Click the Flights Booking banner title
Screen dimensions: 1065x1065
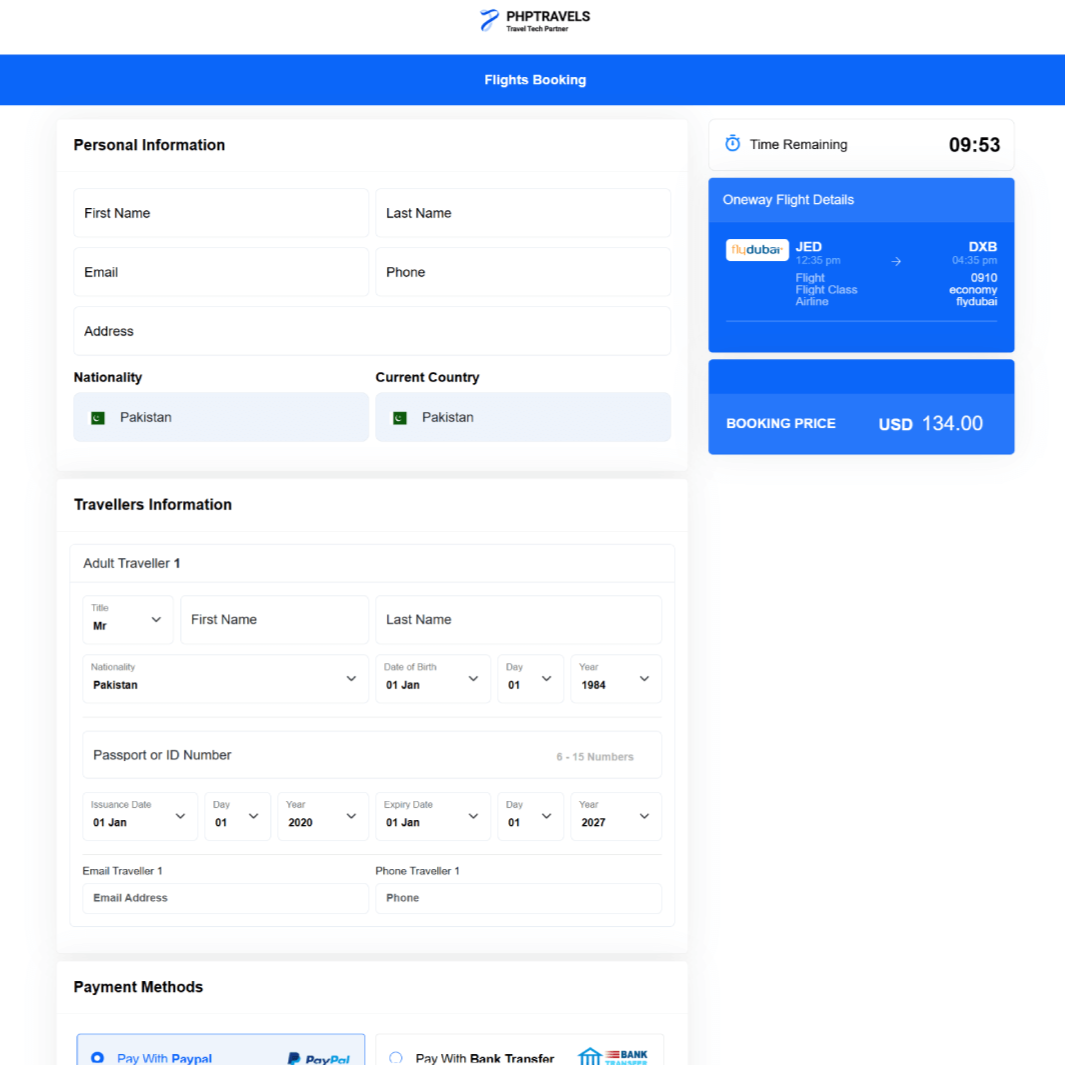coord(535,79)
